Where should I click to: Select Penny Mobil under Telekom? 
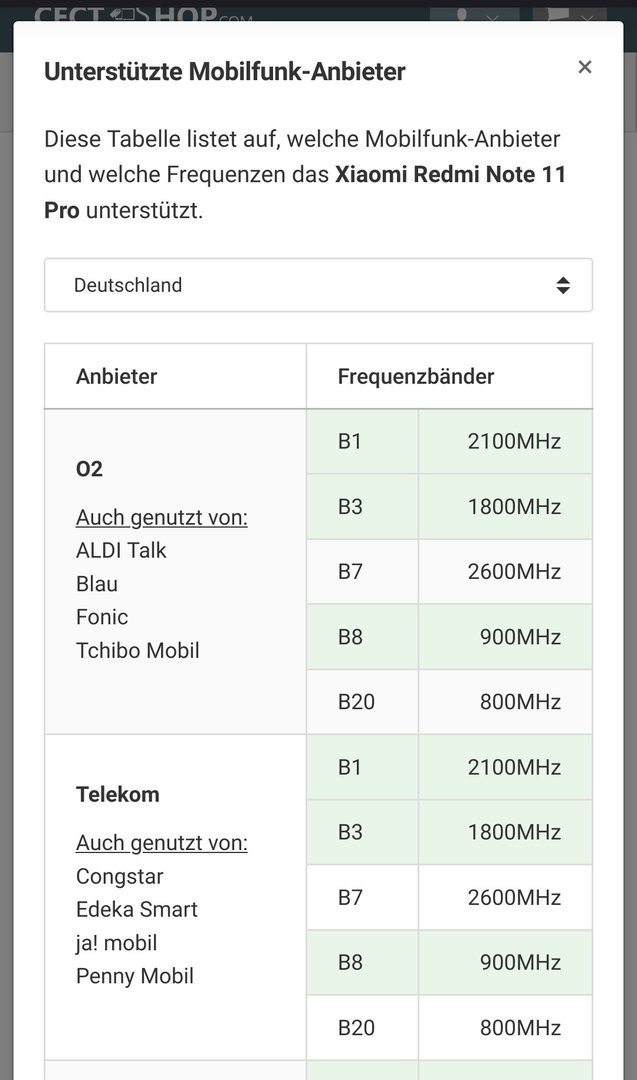[x=135, y=976]
